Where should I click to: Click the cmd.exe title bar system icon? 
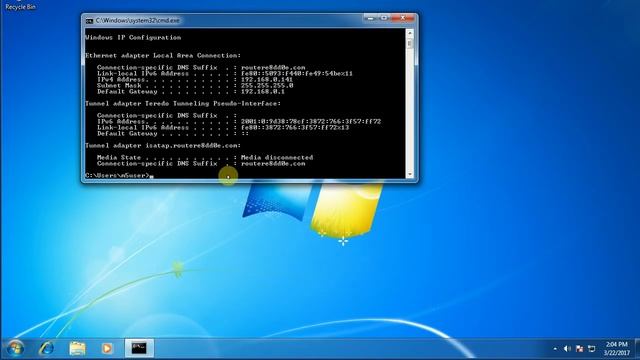89,20
